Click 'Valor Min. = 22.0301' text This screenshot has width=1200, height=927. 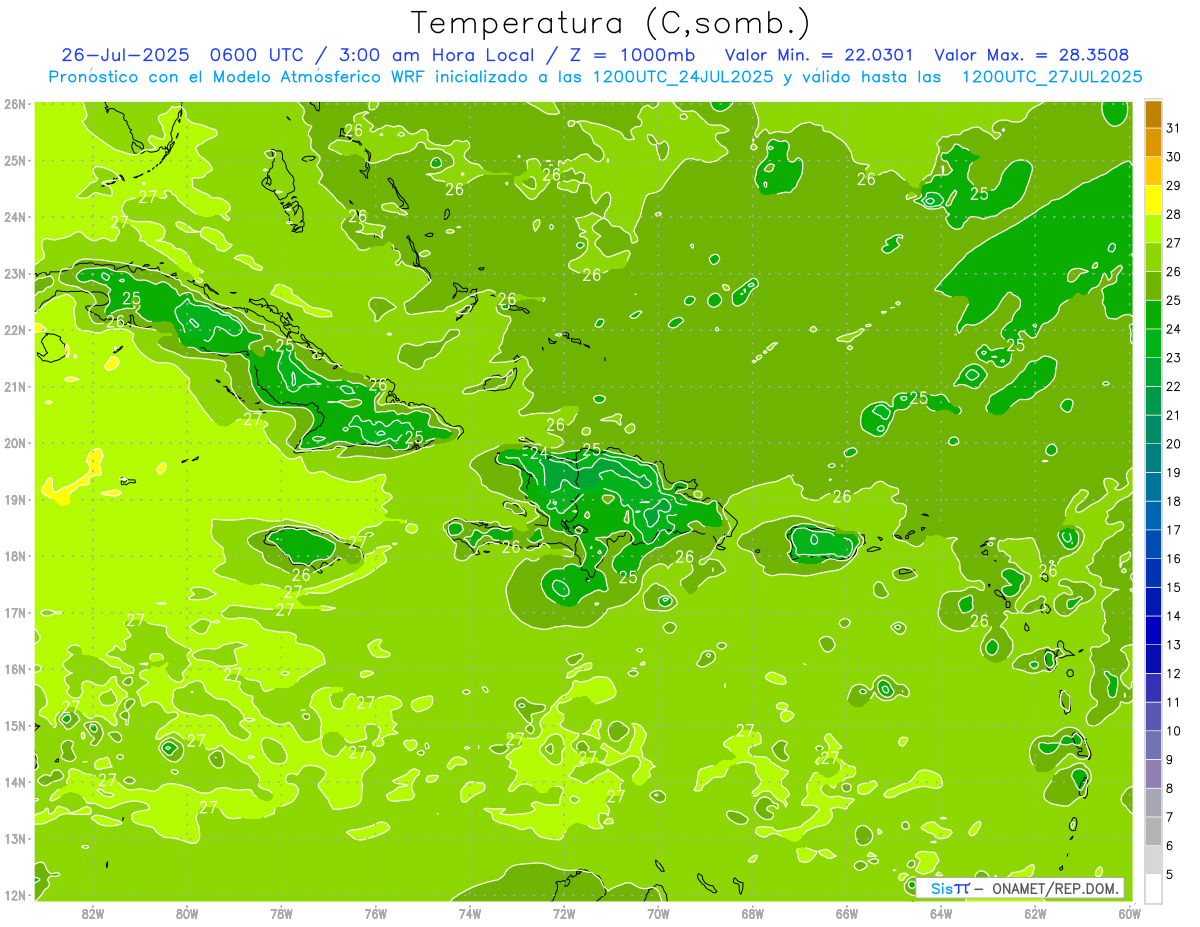click(820, 55)
